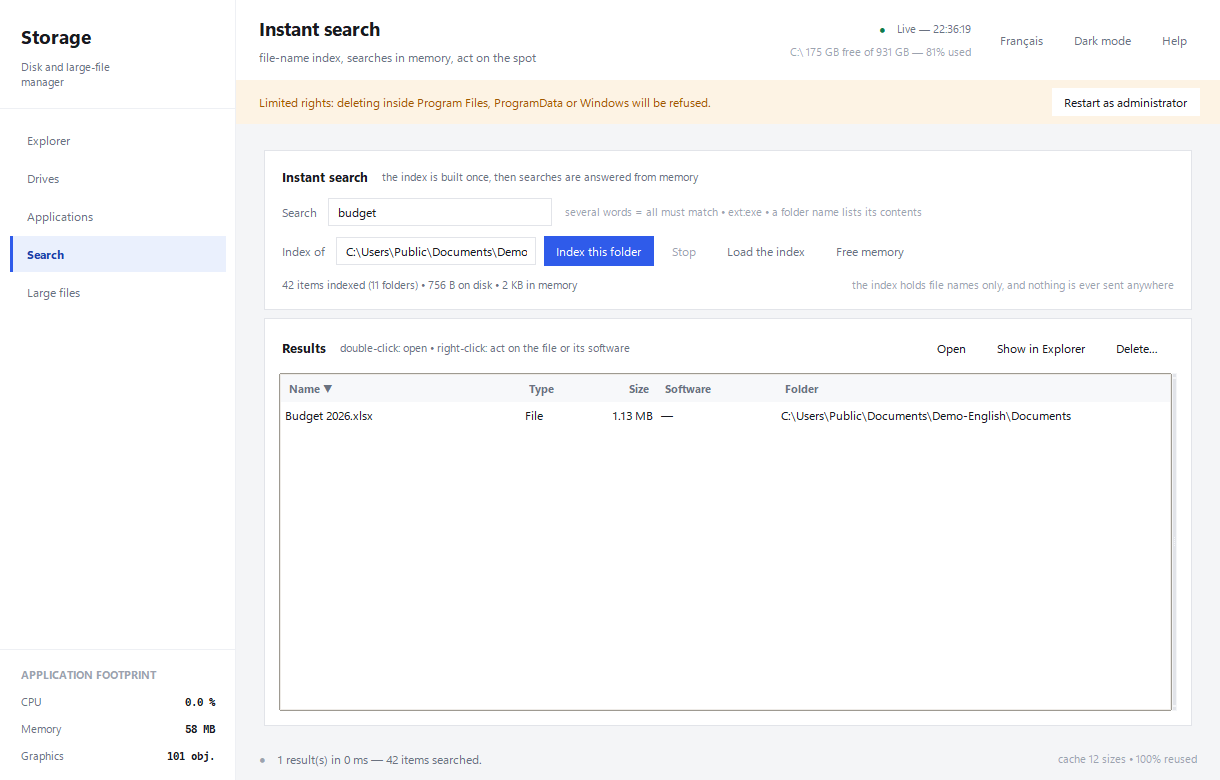Click the 1 result(s) in 0 ms status
This screenshot has width=1220, height=780.
coord(379,760)
